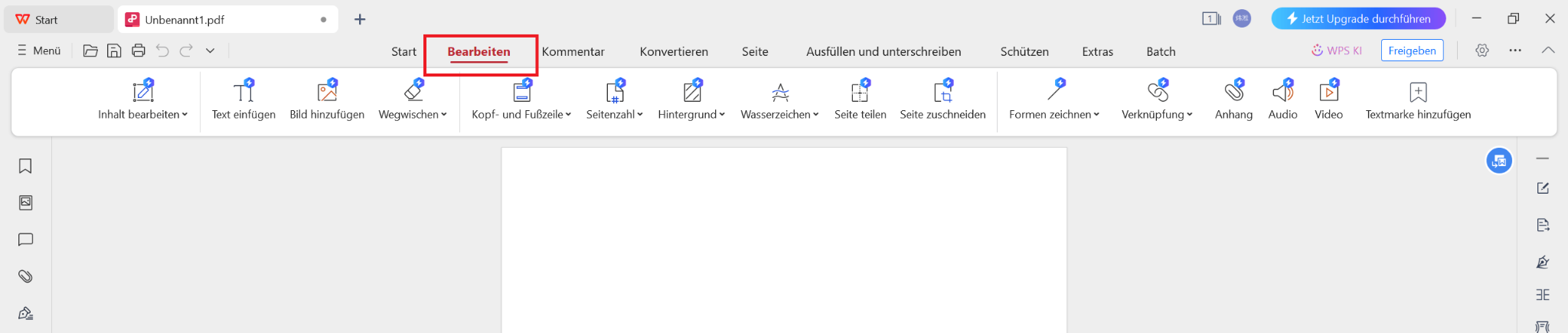Click the Text einfügen tool icon

point(243,93)
